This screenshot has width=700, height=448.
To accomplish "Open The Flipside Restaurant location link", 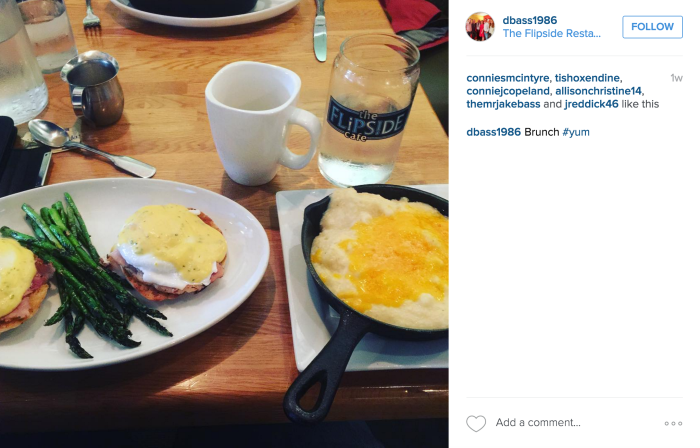I will (x=551, y=33).
